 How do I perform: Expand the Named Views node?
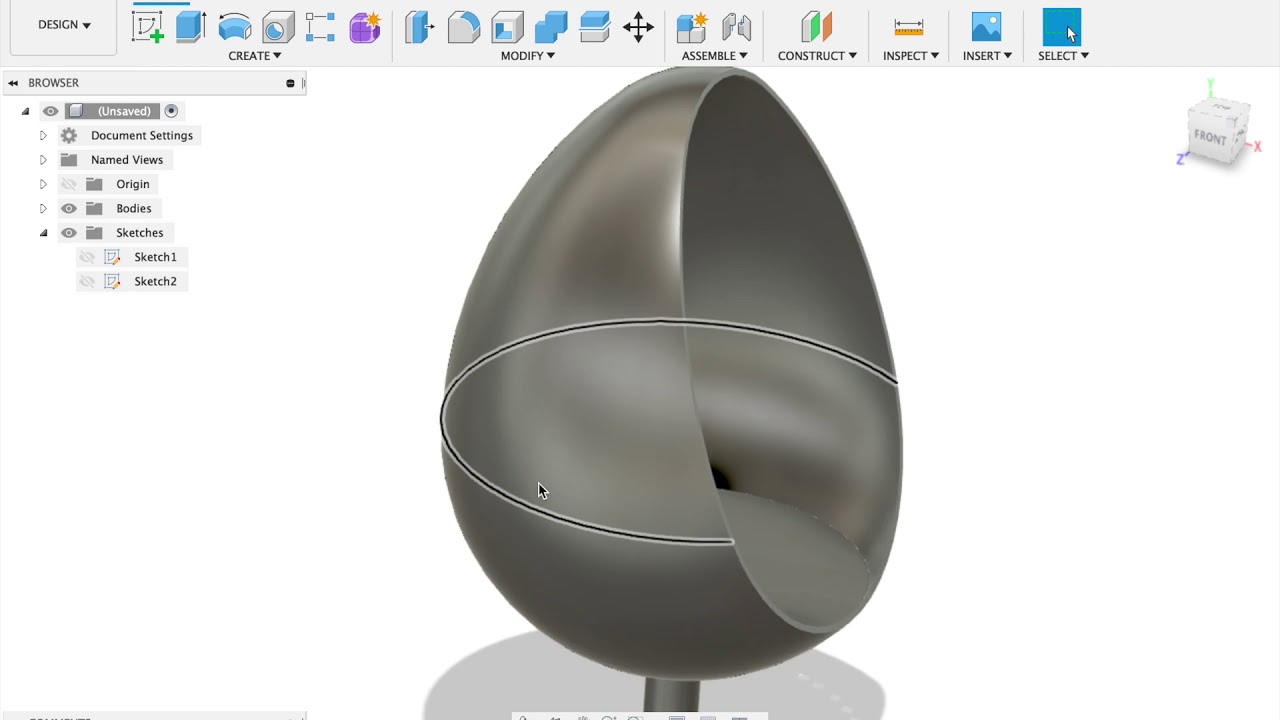(43, 160)
